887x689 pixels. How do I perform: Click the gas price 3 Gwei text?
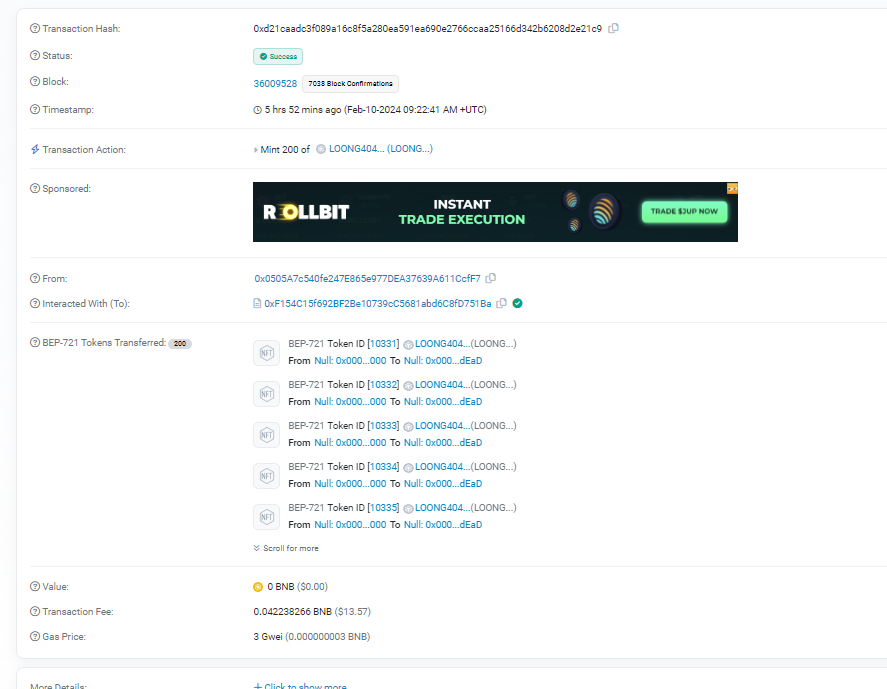(x=268, y=636)
